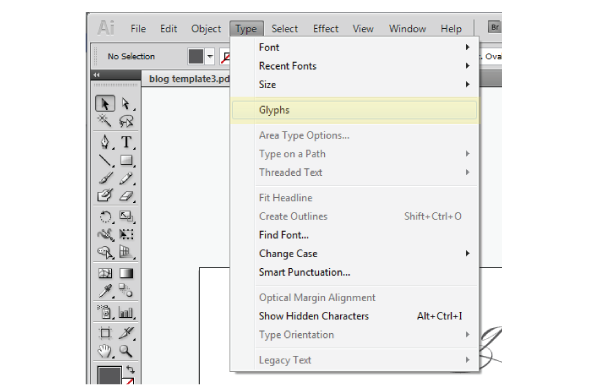Open the Help menu
The width and height of the screenshot is (610, 387).
point(451,29)
